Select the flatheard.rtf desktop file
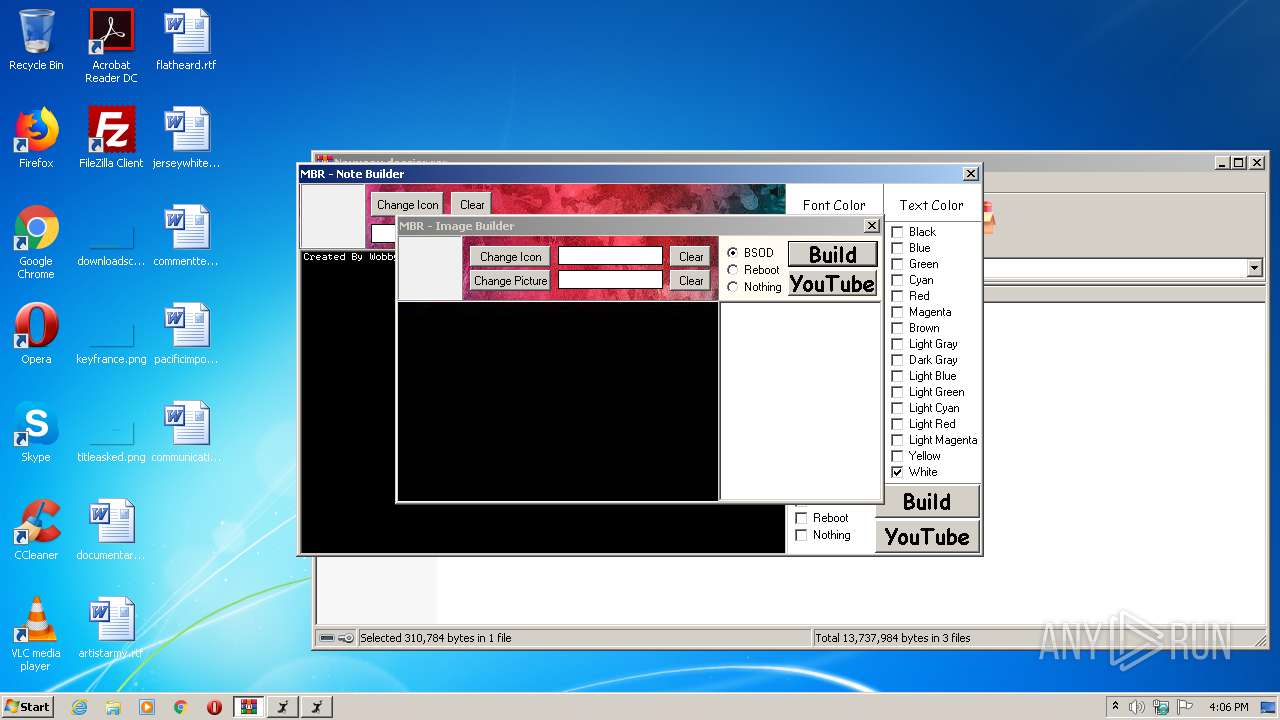This screenshot has width=1280, height=720. (186, 40)
